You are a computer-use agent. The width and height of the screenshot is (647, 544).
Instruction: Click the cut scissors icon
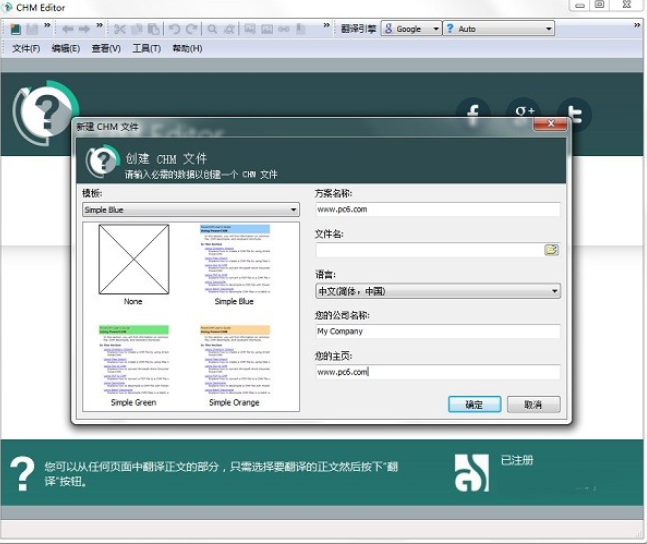pos(120,29)
